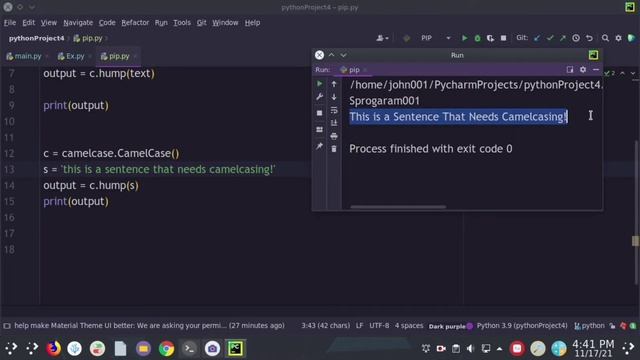640x360 pixels.
Task: Change the Dark purple theme selector
Action: coord(451,326)
